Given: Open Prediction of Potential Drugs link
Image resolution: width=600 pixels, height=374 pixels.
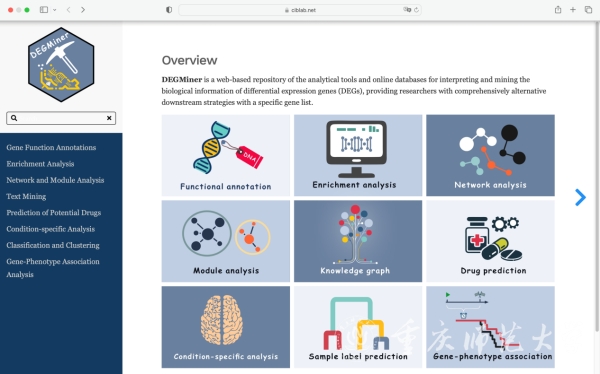Looking at the screenshot, I should [54, 212].
